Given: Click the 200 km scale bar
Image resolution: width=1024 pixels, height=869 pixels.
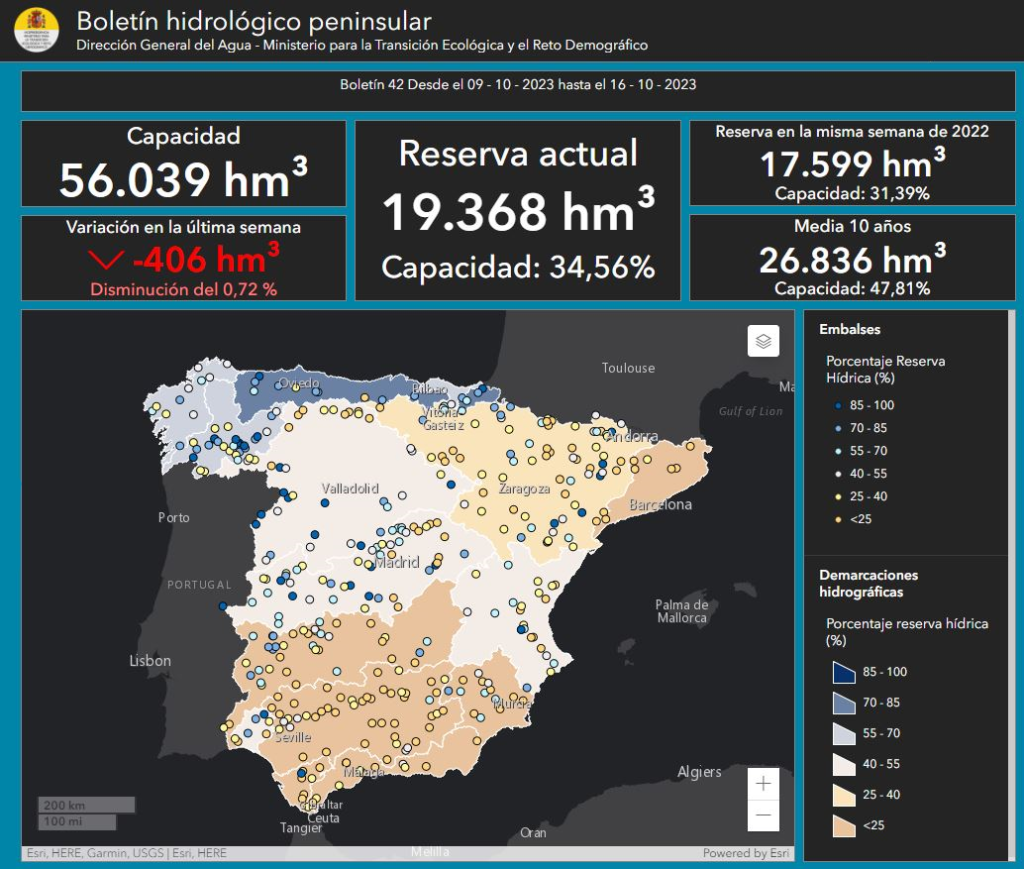Looking at the screenshot, I should tap(86, 805).
